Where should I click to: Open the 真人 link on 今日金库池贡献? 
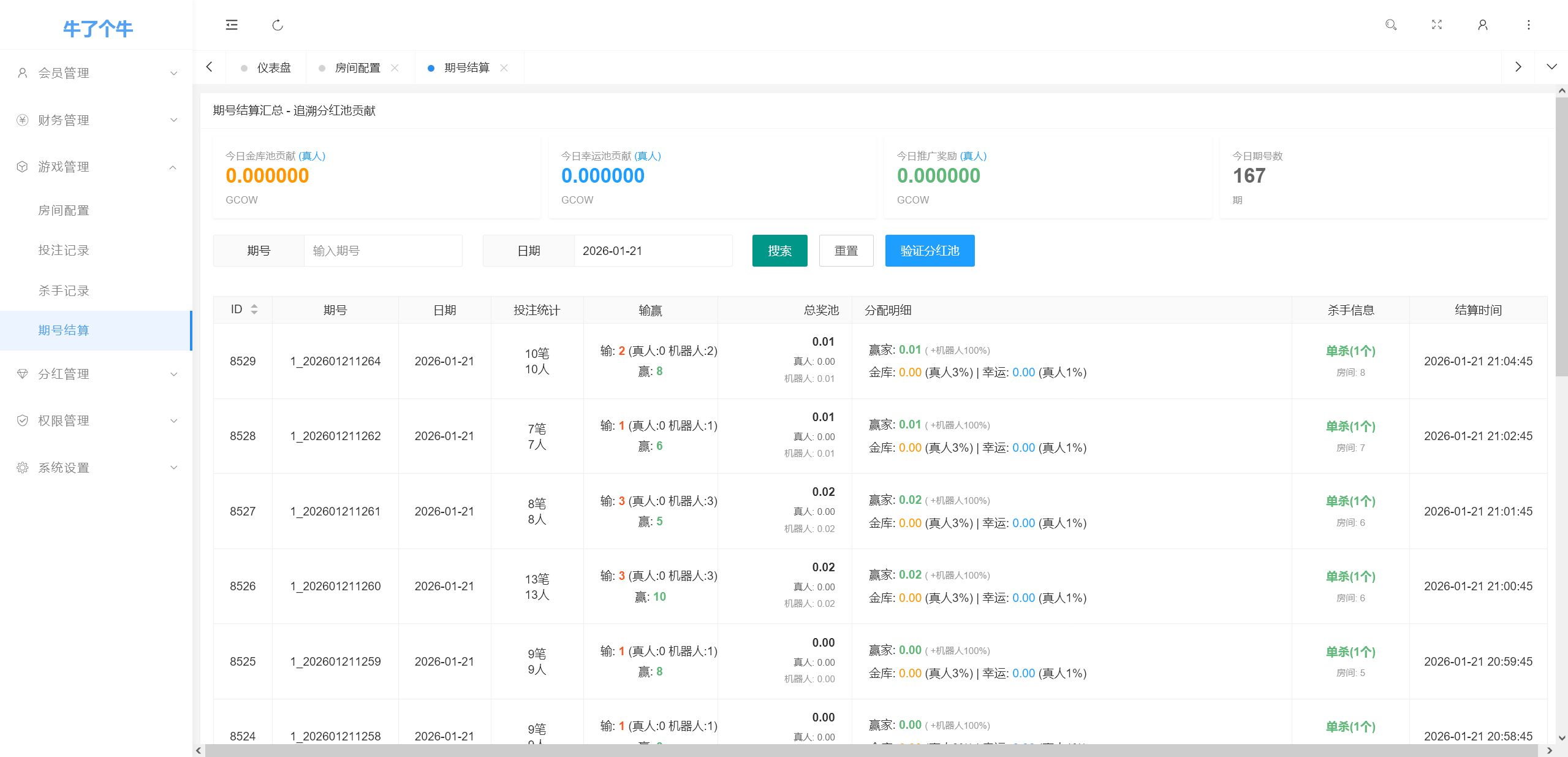click(x=312, y=156)
